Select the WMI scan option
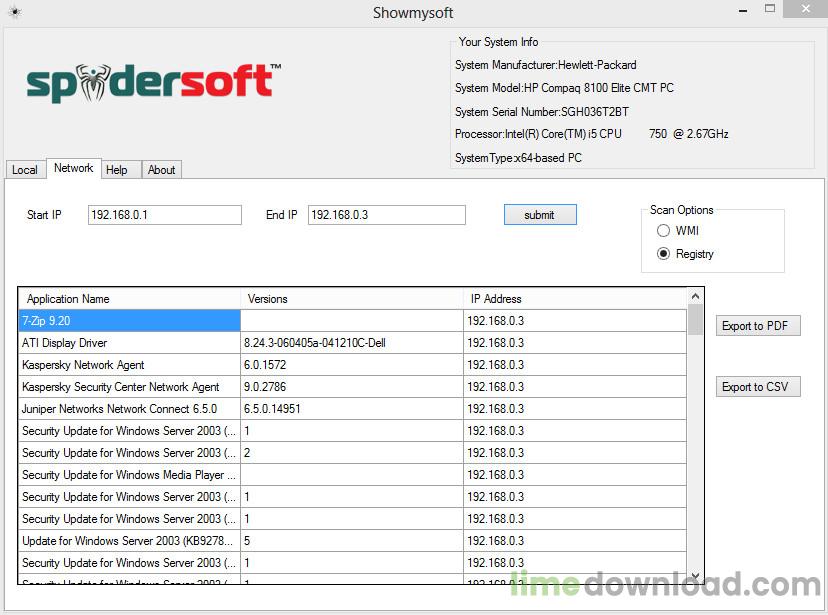Screen dimensions: 828x615 (x=678, y=231)
